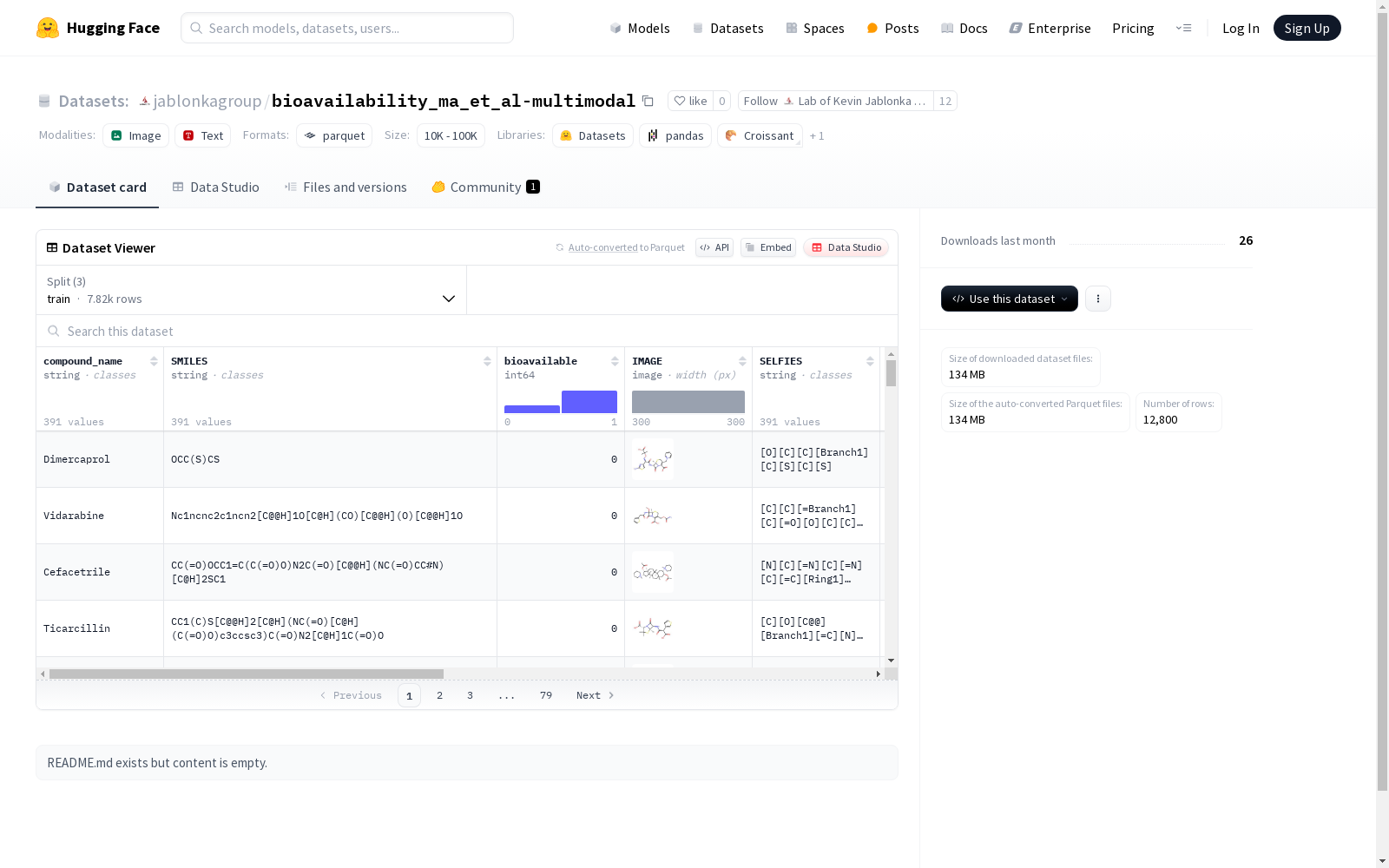Screen dimensions: 1389x868
Task: Open the Use this dataset dropdown
Action: pos(1010,299)
